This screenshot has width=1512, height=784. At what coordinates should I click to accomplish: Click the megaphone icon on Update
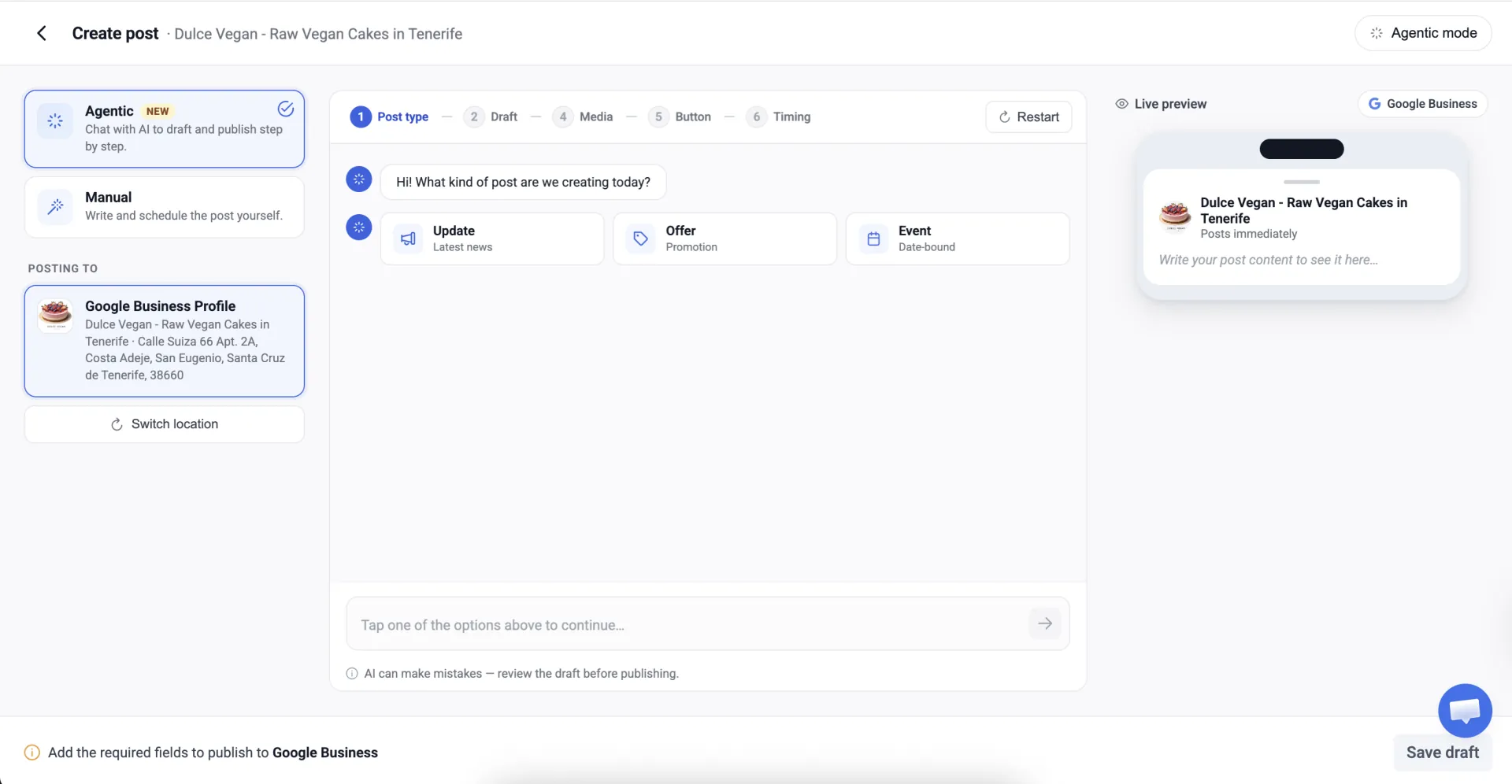[408, 239]
